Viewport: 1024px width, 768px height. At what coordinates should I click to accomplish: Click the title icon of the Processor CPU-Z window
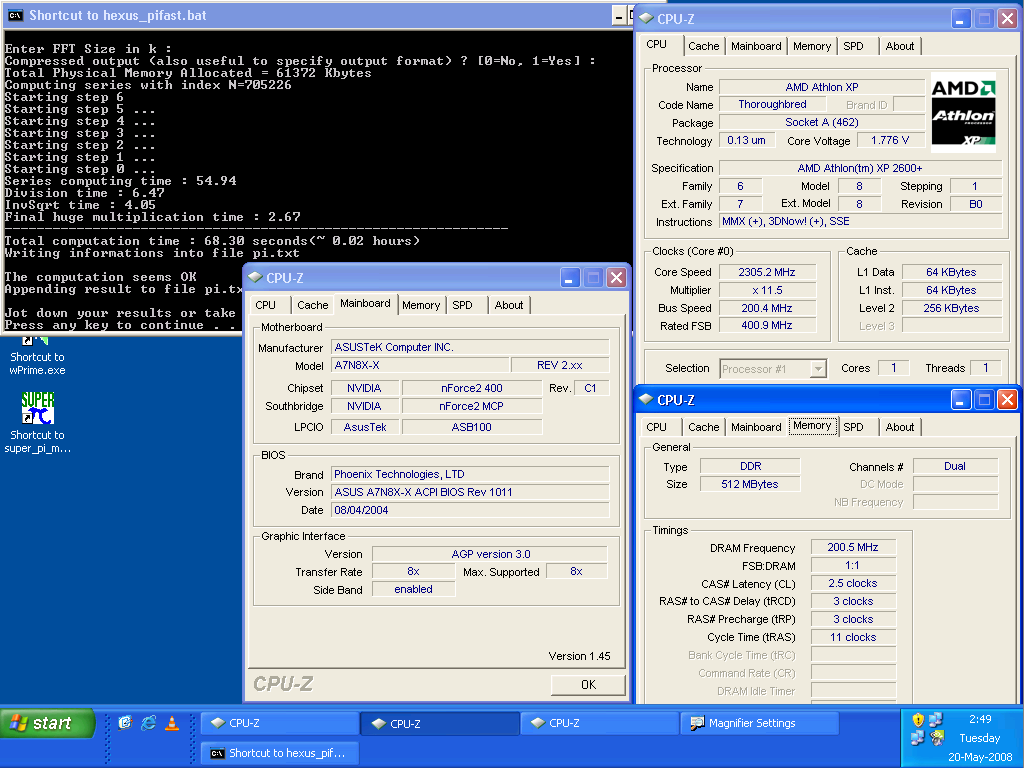coord(646,18)
